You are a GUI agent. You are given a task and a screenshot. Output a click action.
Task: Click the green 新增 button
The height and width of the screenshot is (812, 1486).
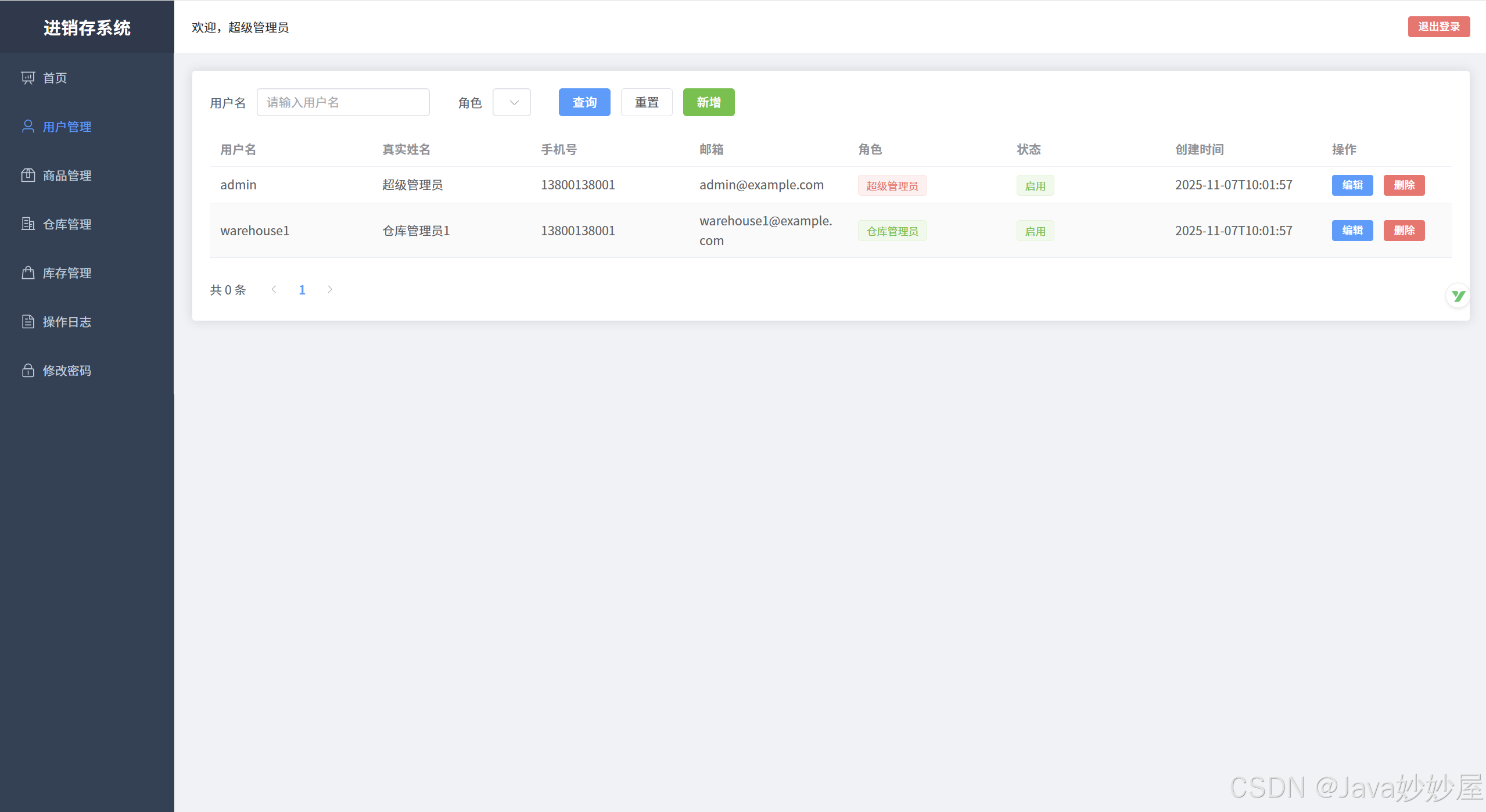coord(709,102)
